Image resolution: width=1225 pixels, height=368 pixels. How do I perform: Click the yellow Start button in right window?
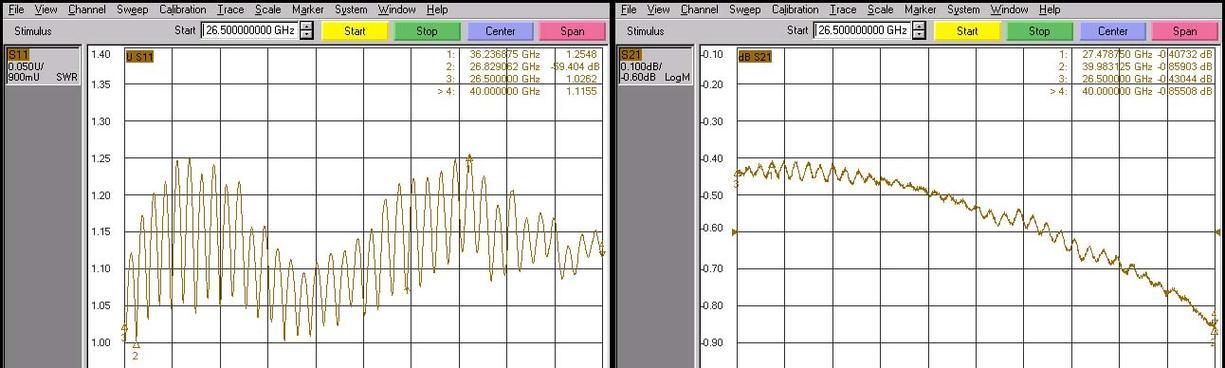(x=968, y=31)
